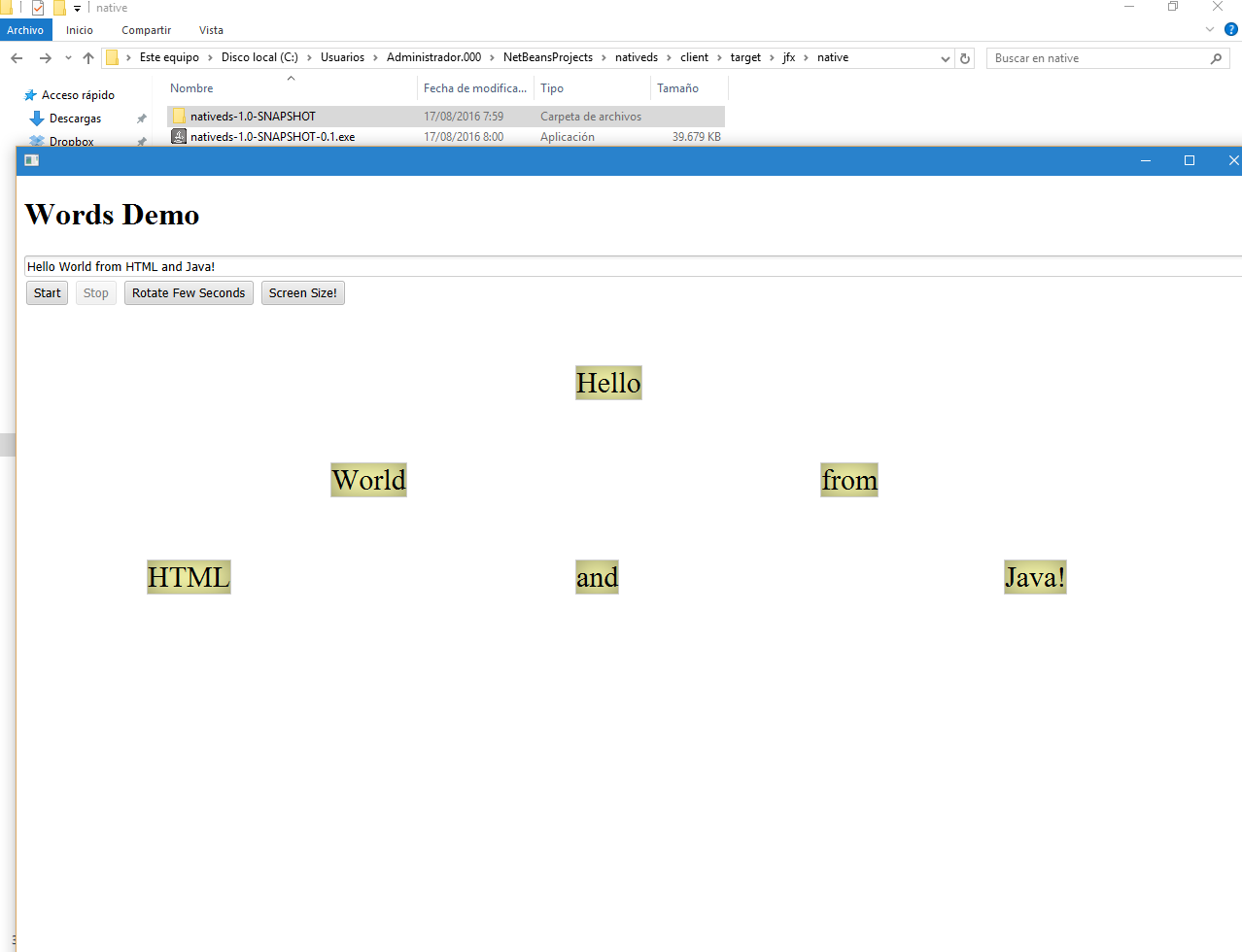Go back with the Explorer back arrow

pyautogui.click(x=17, y=58)
